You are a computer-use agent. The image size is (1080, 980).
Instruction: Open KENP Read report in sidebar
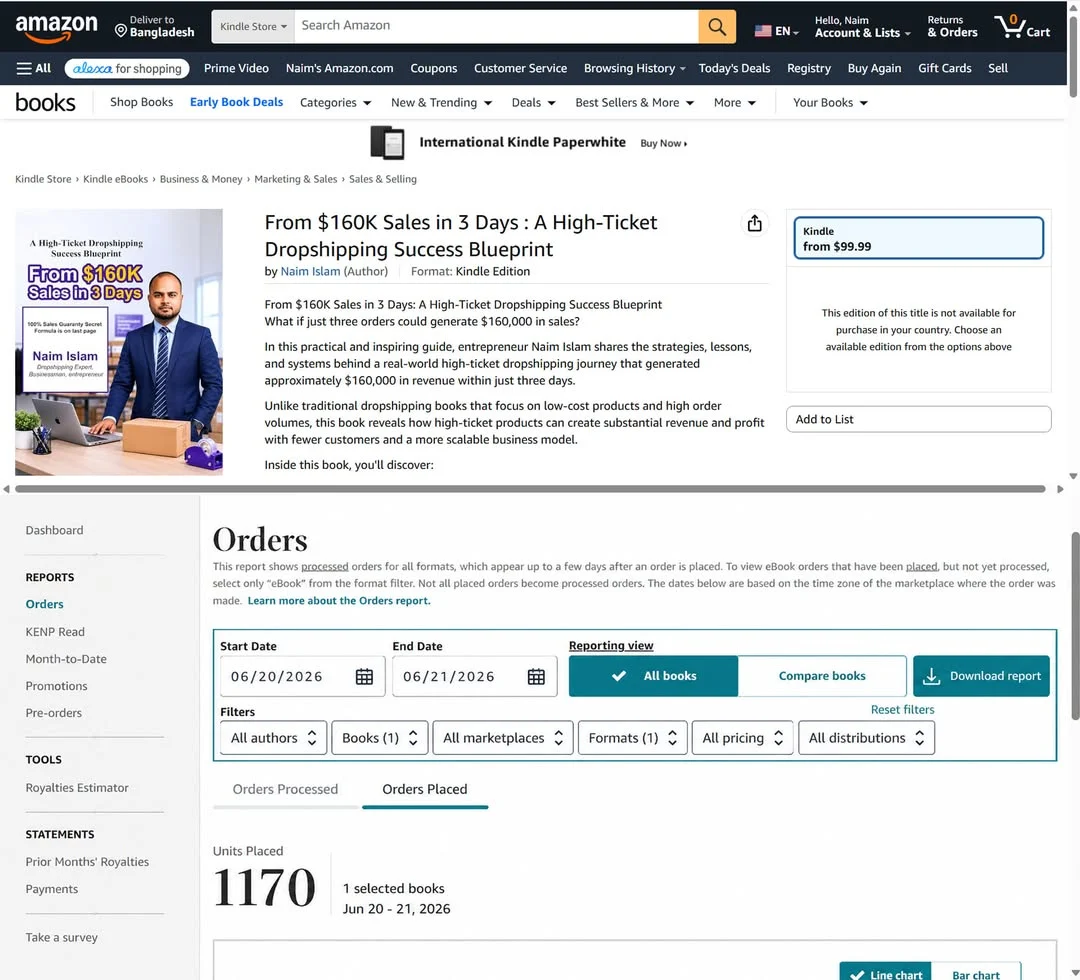coord(55,632)
